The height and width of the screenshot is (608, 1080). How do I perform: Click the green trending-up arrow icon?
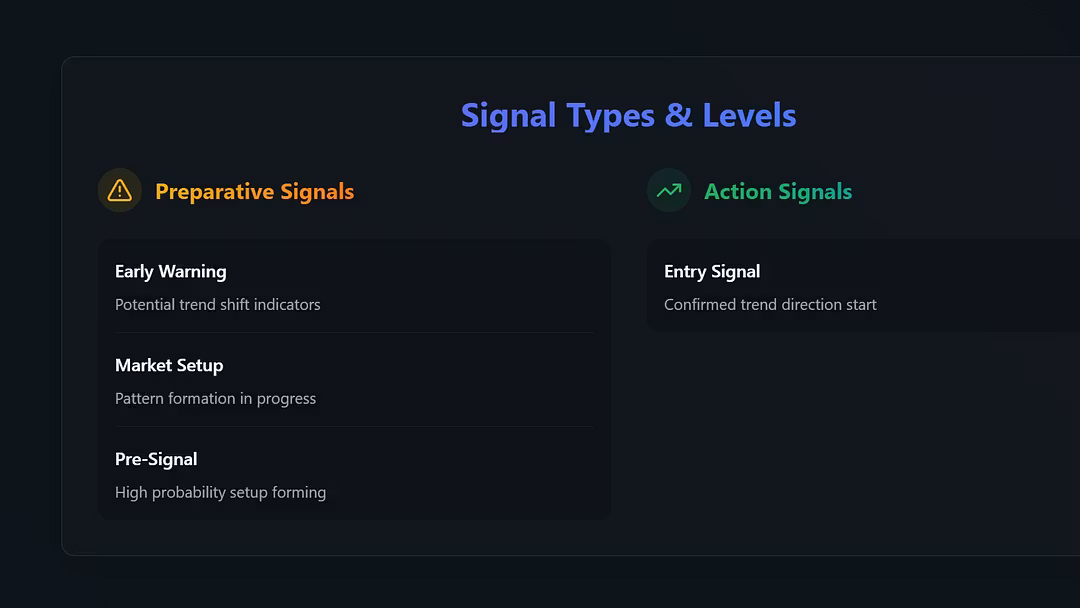[x=668, y=190]
